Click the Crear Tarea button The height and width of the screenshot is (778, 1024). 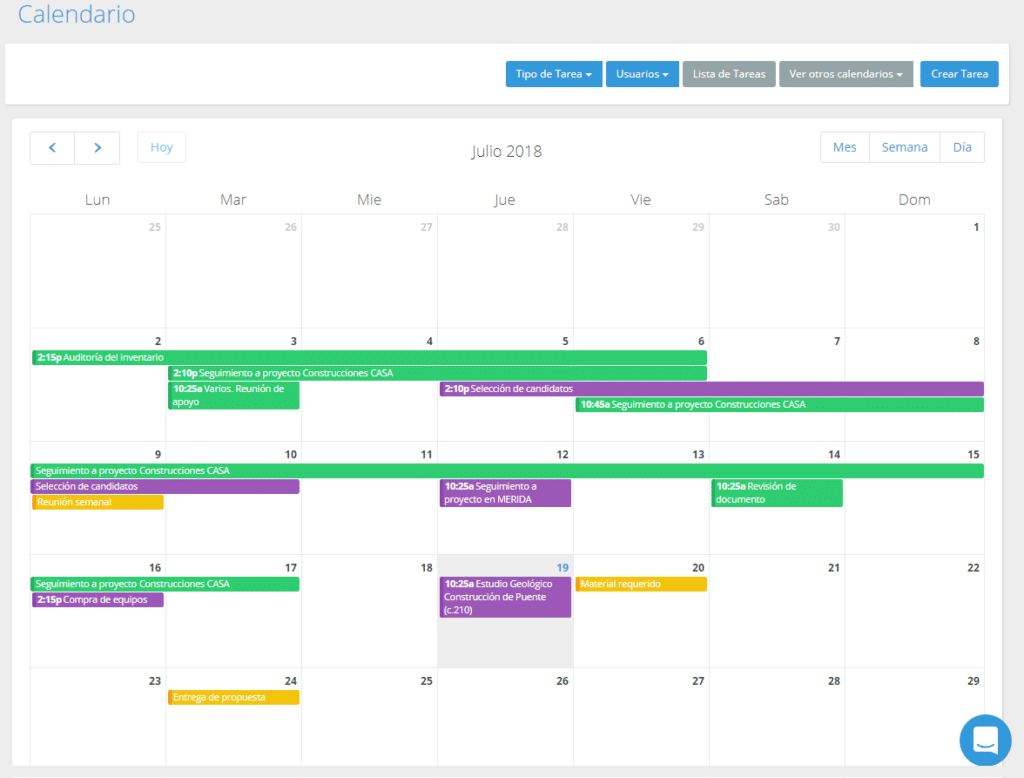pos(959,74)
